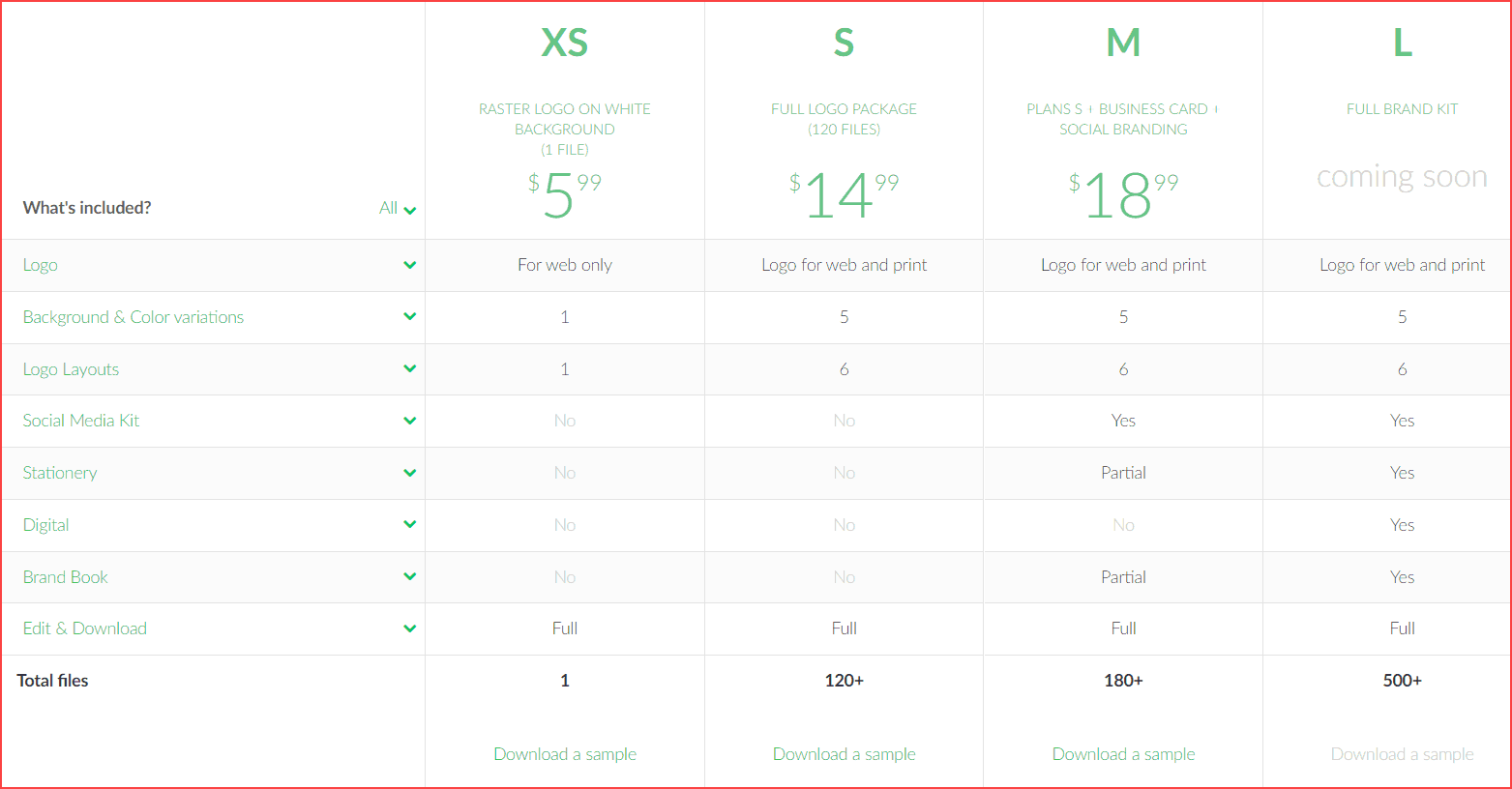
Task: Click 'Partial' in the Stationery row
Action: [1123, 473]
